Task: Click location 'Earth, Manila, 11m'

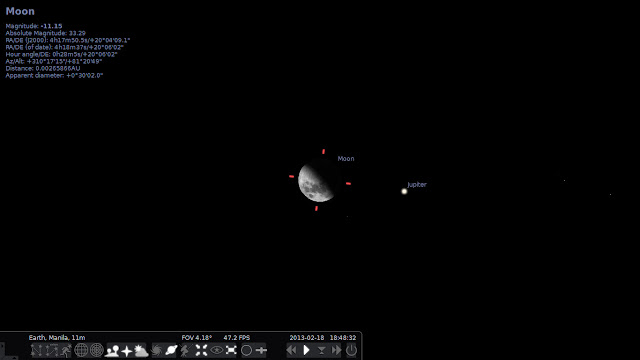Action: [57, 338]
